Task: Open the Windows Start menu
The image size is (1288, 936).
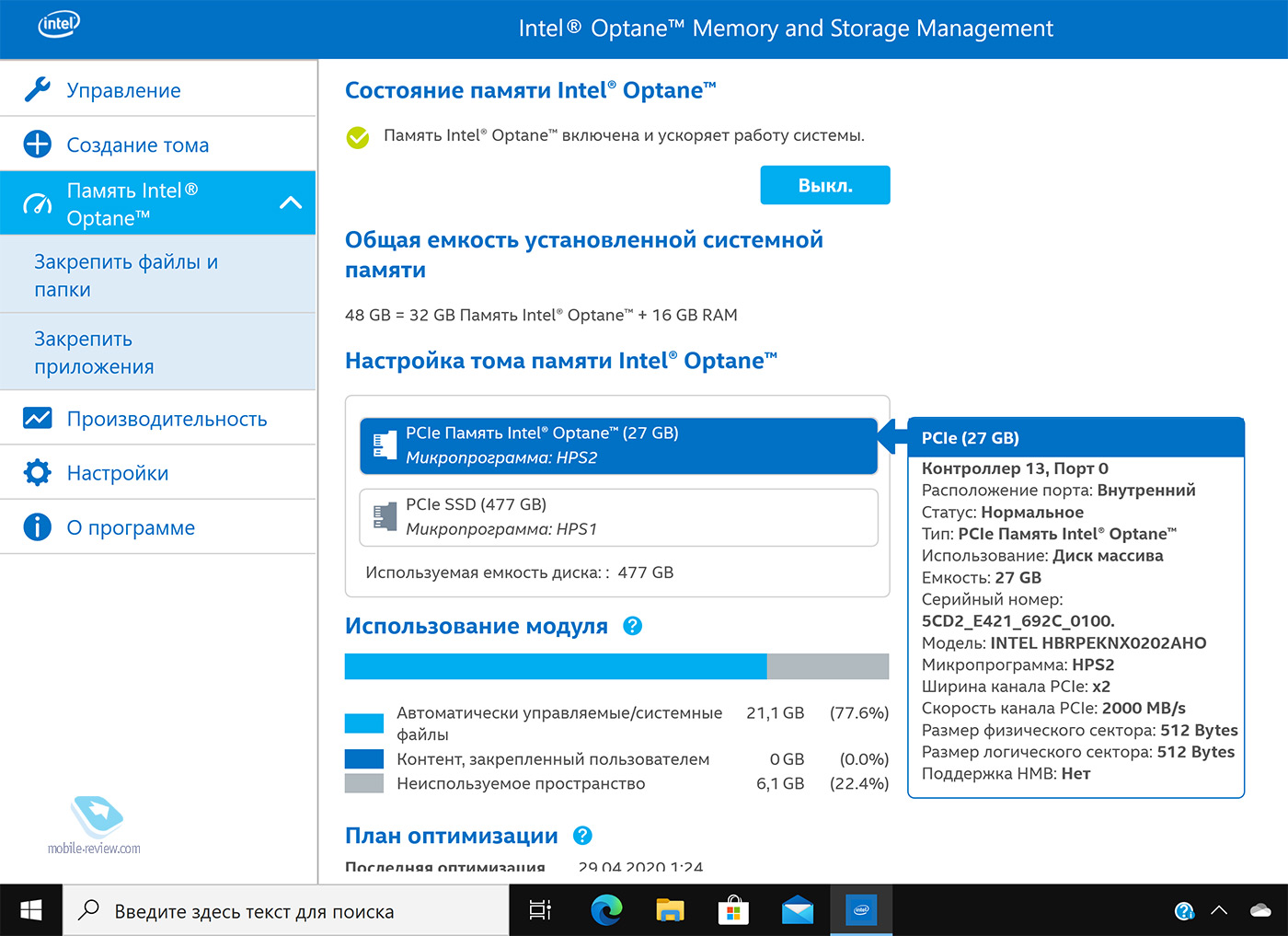Action: (x=31, y=910)
